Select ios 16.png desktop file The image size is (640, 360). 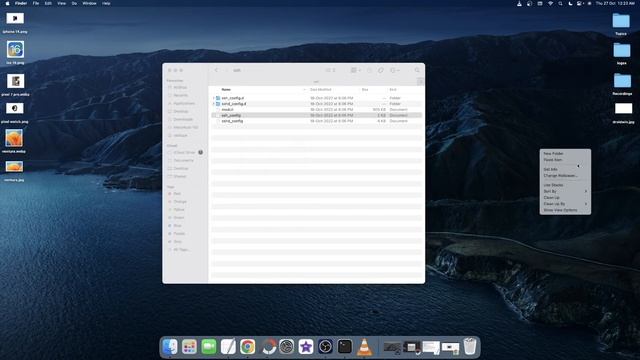pyautogui.click(x=15, y=52)
